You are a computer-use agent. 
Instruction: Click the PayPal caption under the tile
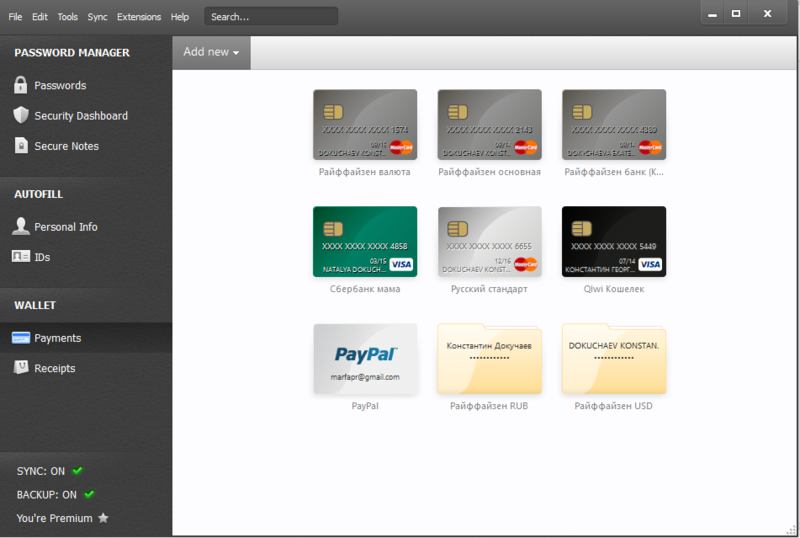coord(365,406)
